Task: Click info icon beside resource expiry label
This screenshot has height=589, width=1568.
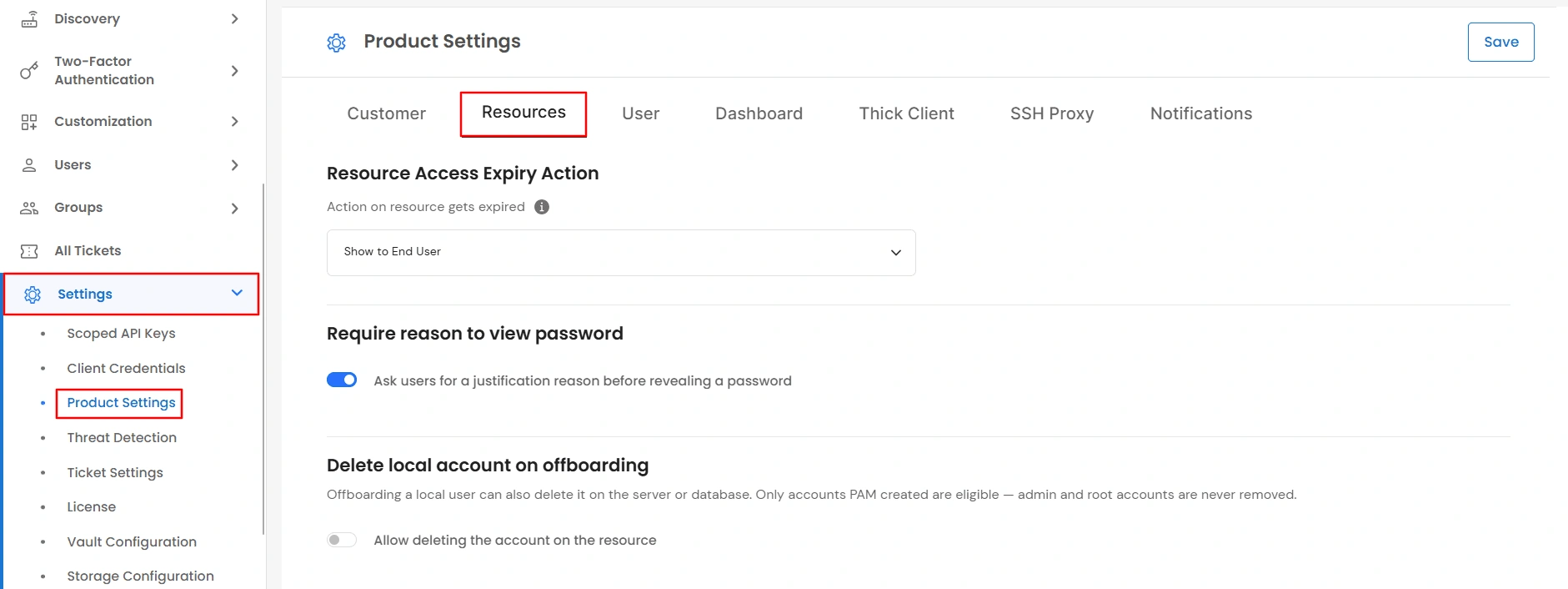Action: pyautogui.click(x=542, y=207)
